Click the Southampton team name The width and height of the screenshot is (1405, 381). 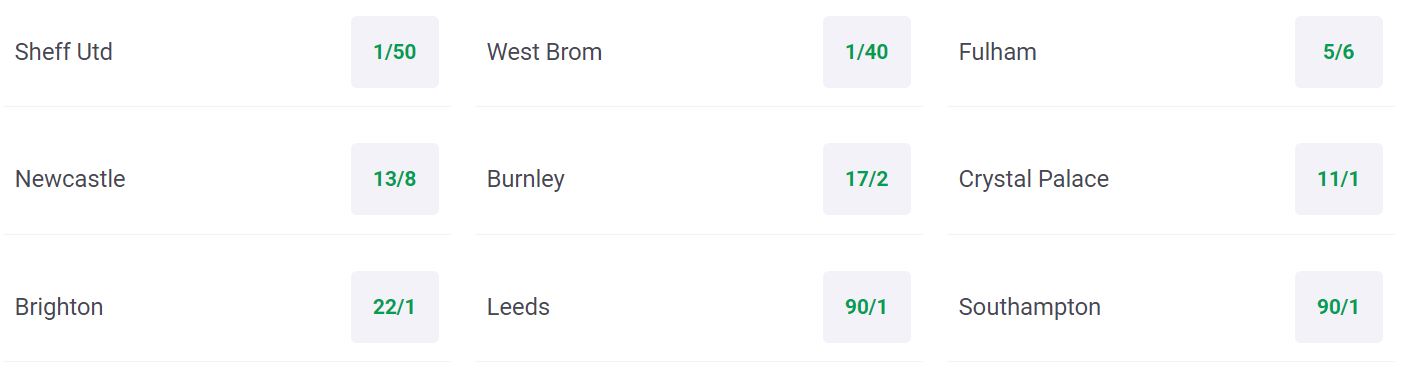[1029, 308]
